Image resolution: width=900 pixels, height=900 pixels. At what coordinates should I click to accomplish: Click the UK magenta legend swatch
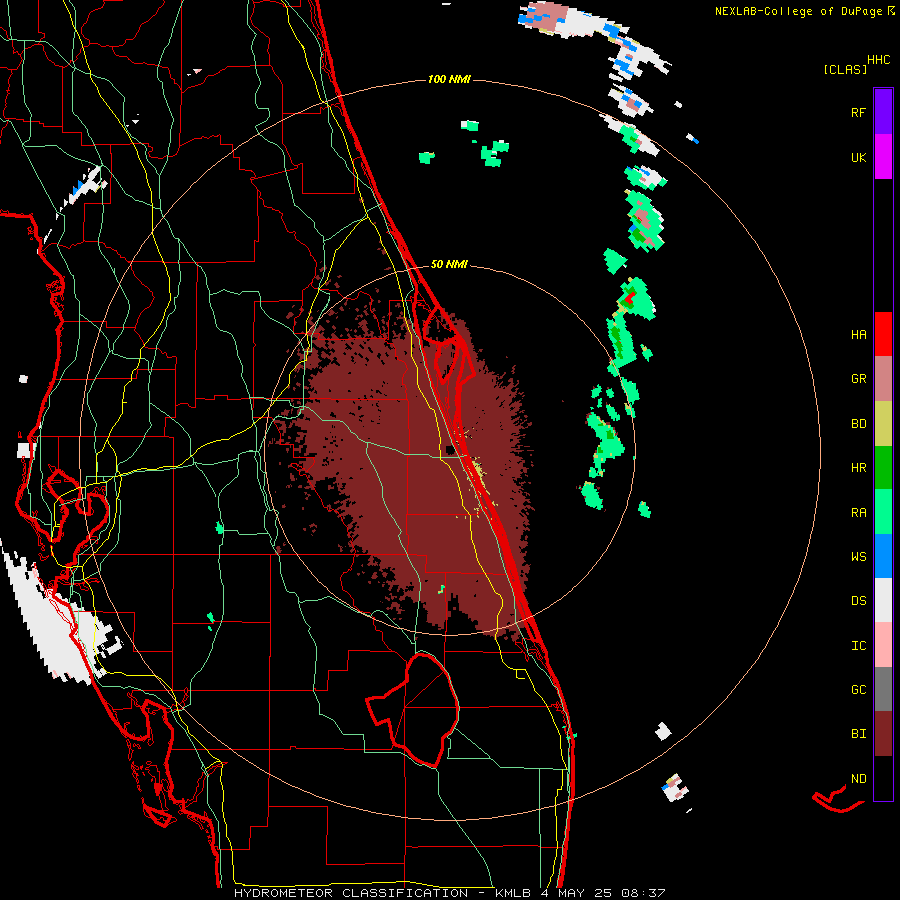[x=883, y=157]
